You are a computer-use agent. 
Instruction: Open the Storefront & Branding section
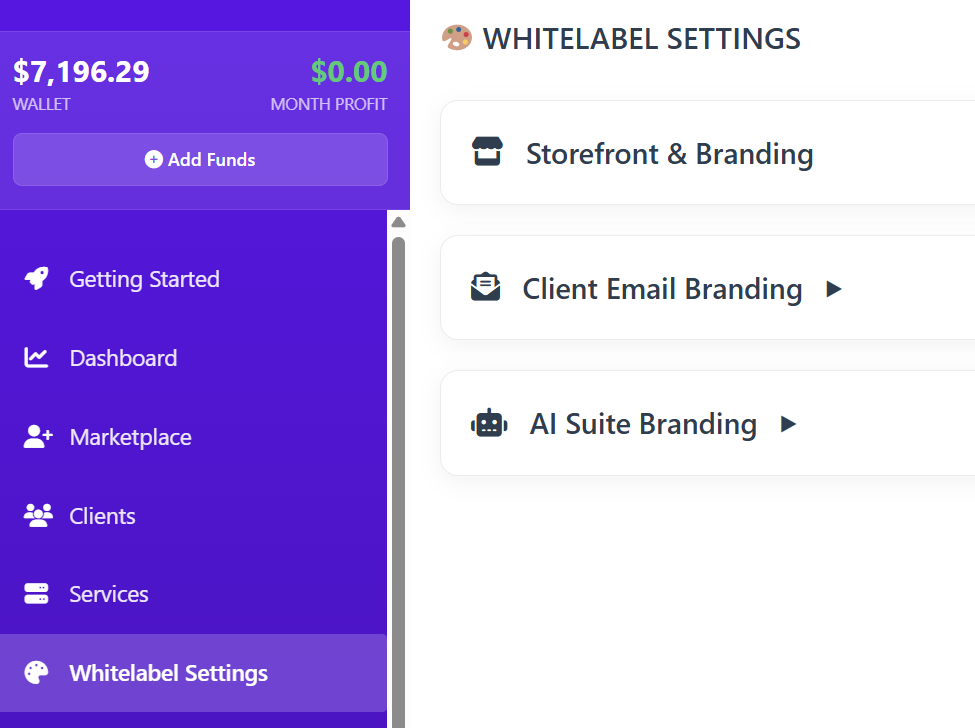tap(669, 154)
